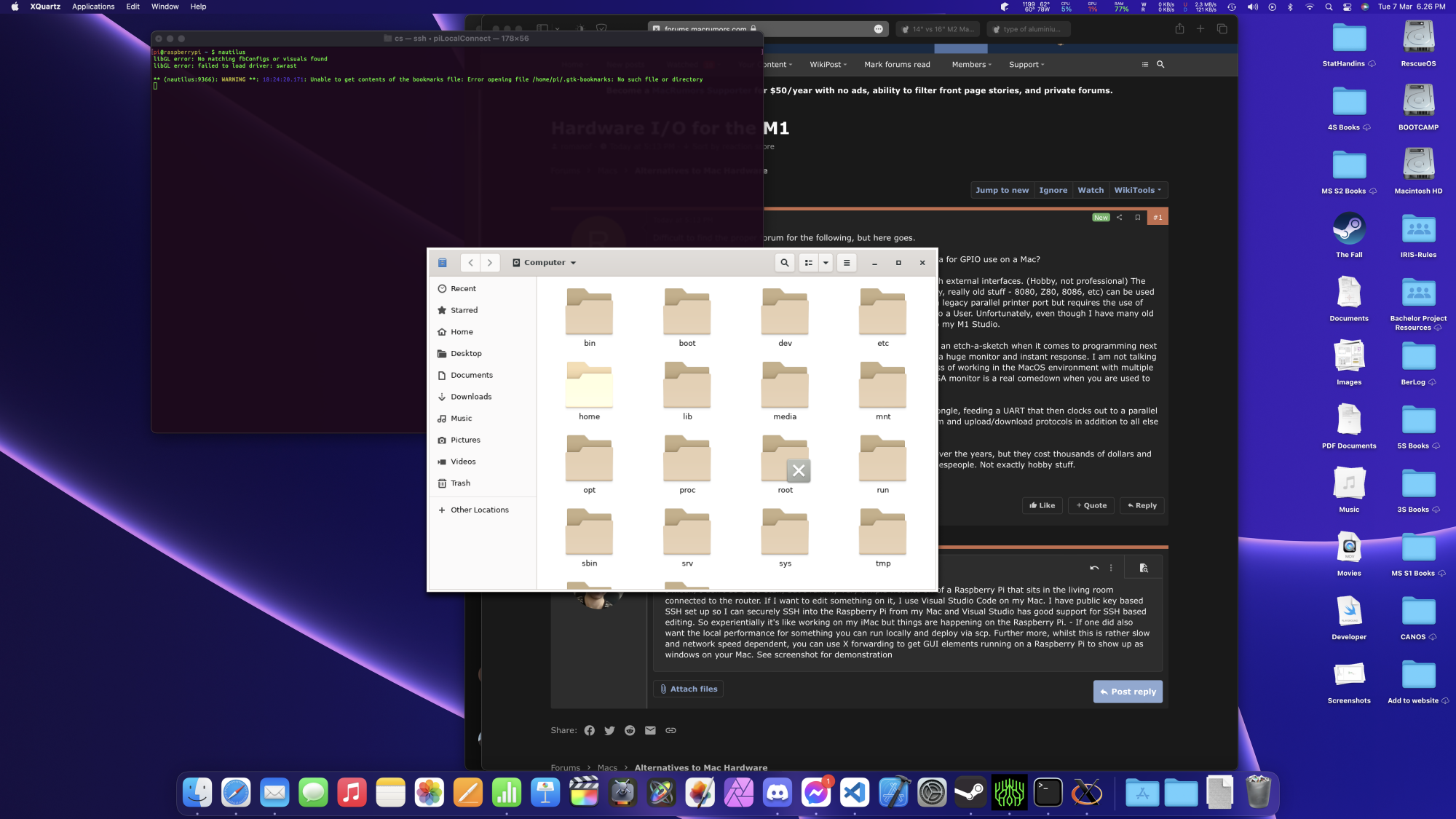
Task: Go forward with the right arrow button
Action: click(x=490, y=263)
